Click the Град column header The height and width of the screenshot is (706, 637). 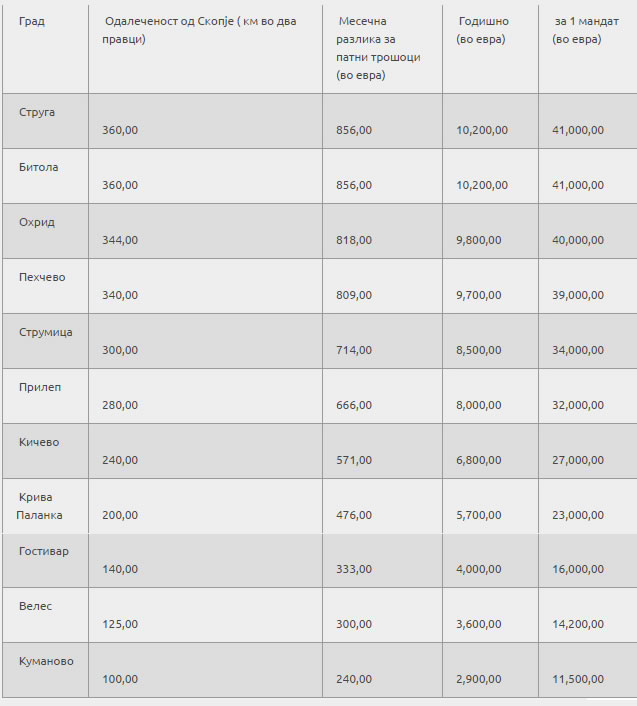coord(31,21)
